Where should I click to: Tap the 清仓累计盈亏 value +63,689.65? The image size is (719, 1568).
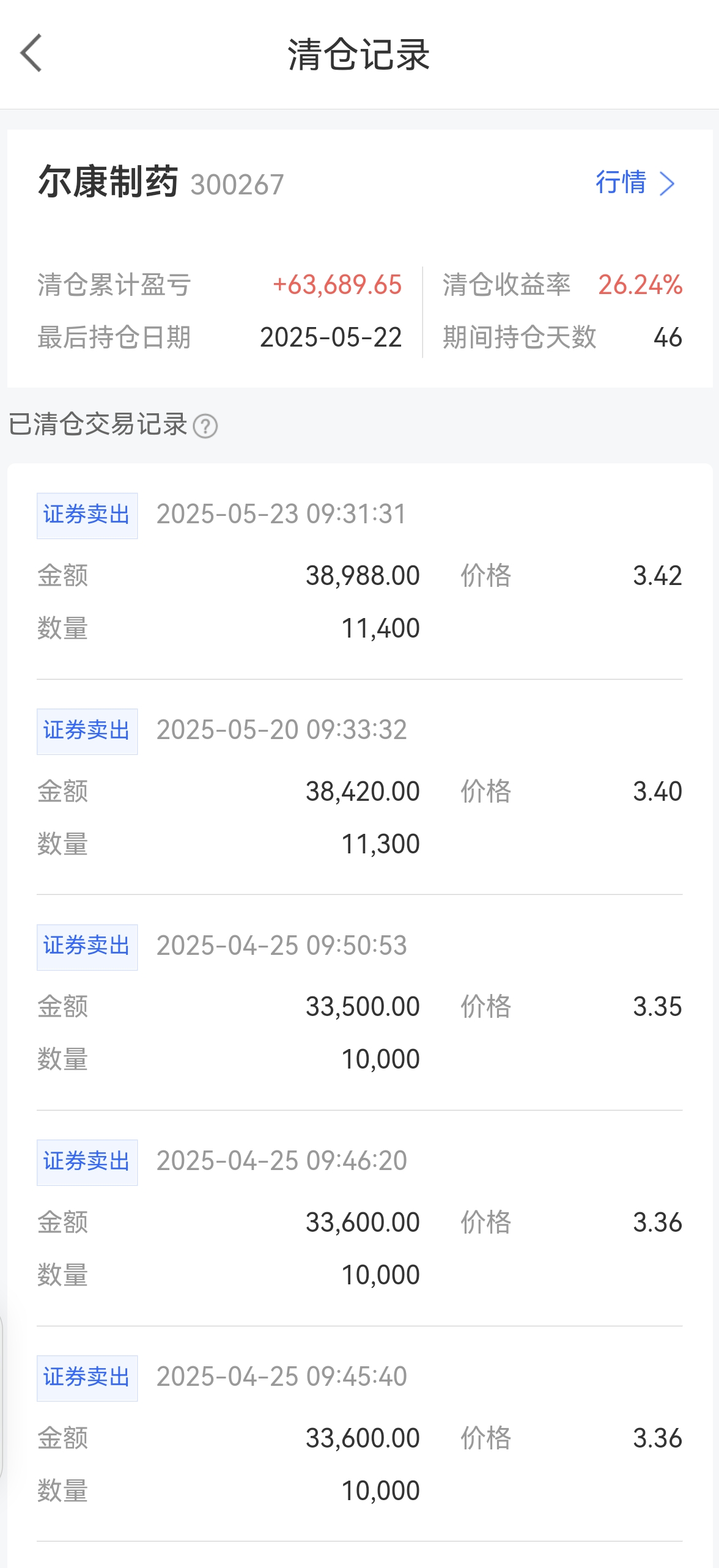337,285
